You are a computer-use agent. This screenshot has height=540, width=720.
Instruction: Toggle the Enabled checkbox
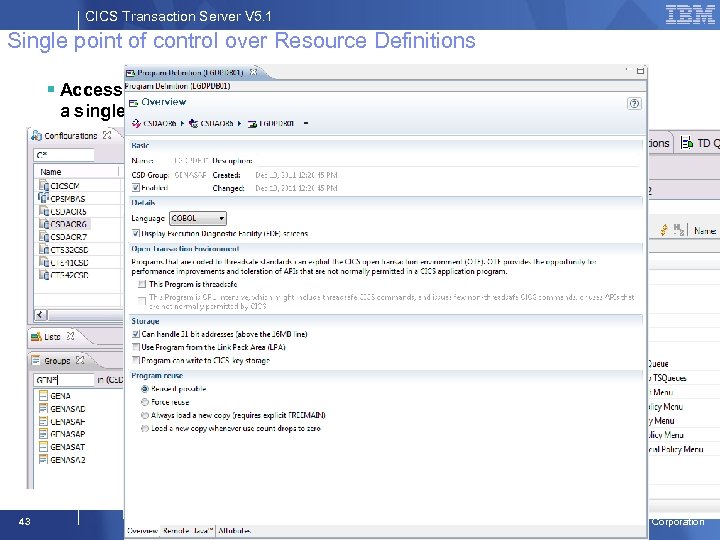tap(135, 187)
